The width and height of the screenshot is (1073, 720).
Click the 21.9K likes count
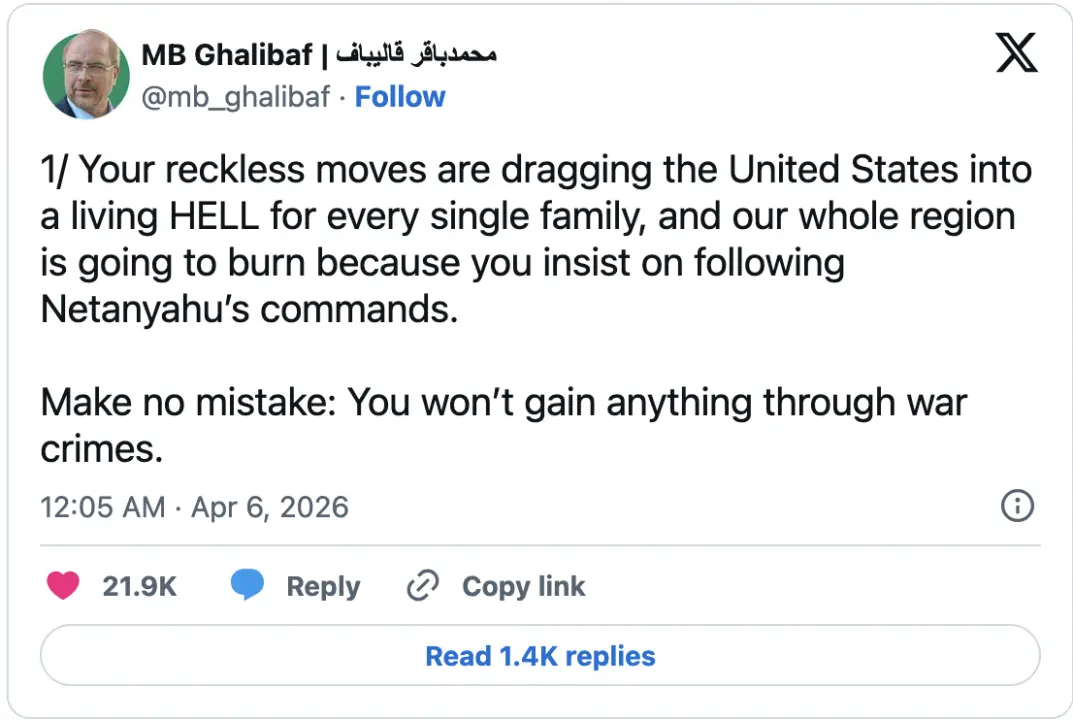click(140, 587)
